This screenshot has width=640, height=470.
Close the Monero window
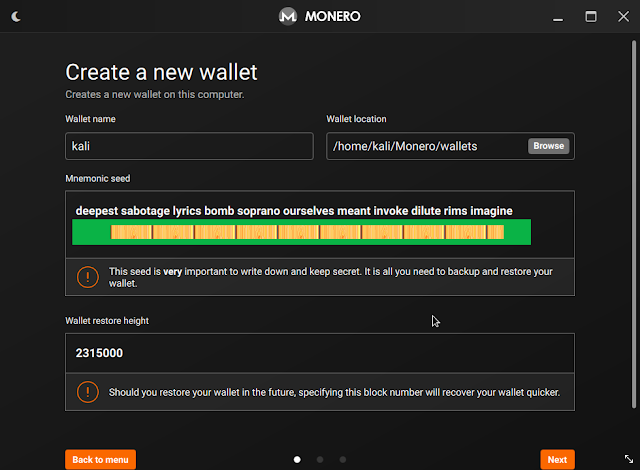point(623,16)
